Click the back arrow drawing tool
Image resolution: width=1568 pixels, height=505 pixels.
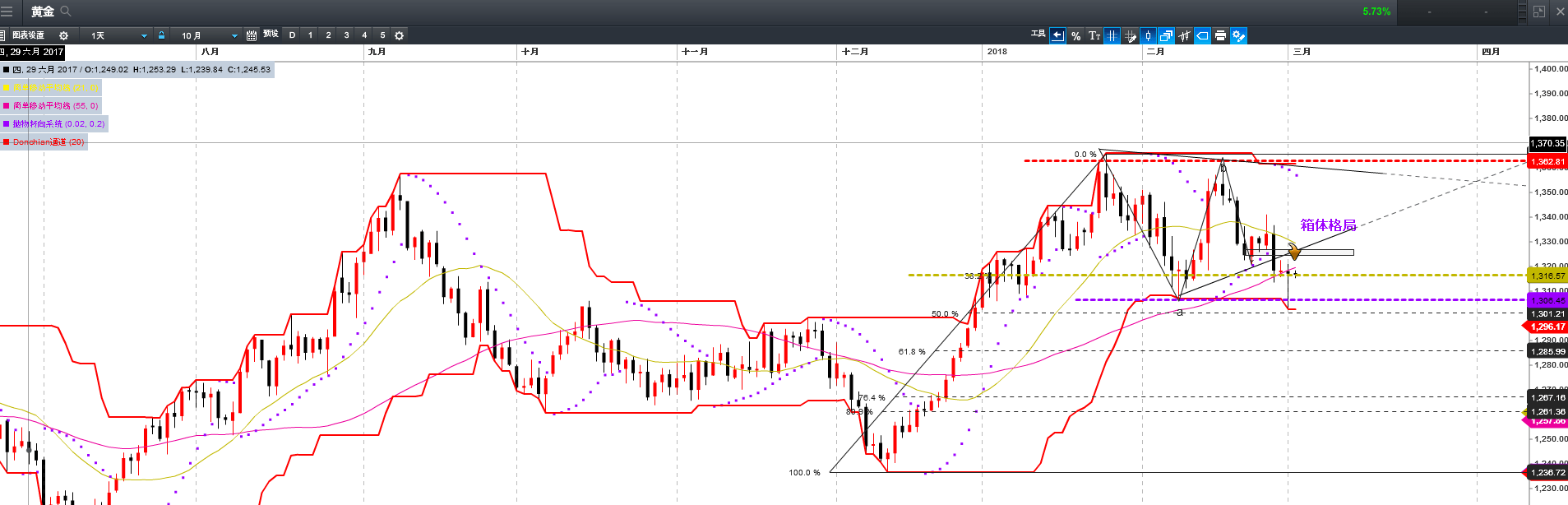point(1057,35)
